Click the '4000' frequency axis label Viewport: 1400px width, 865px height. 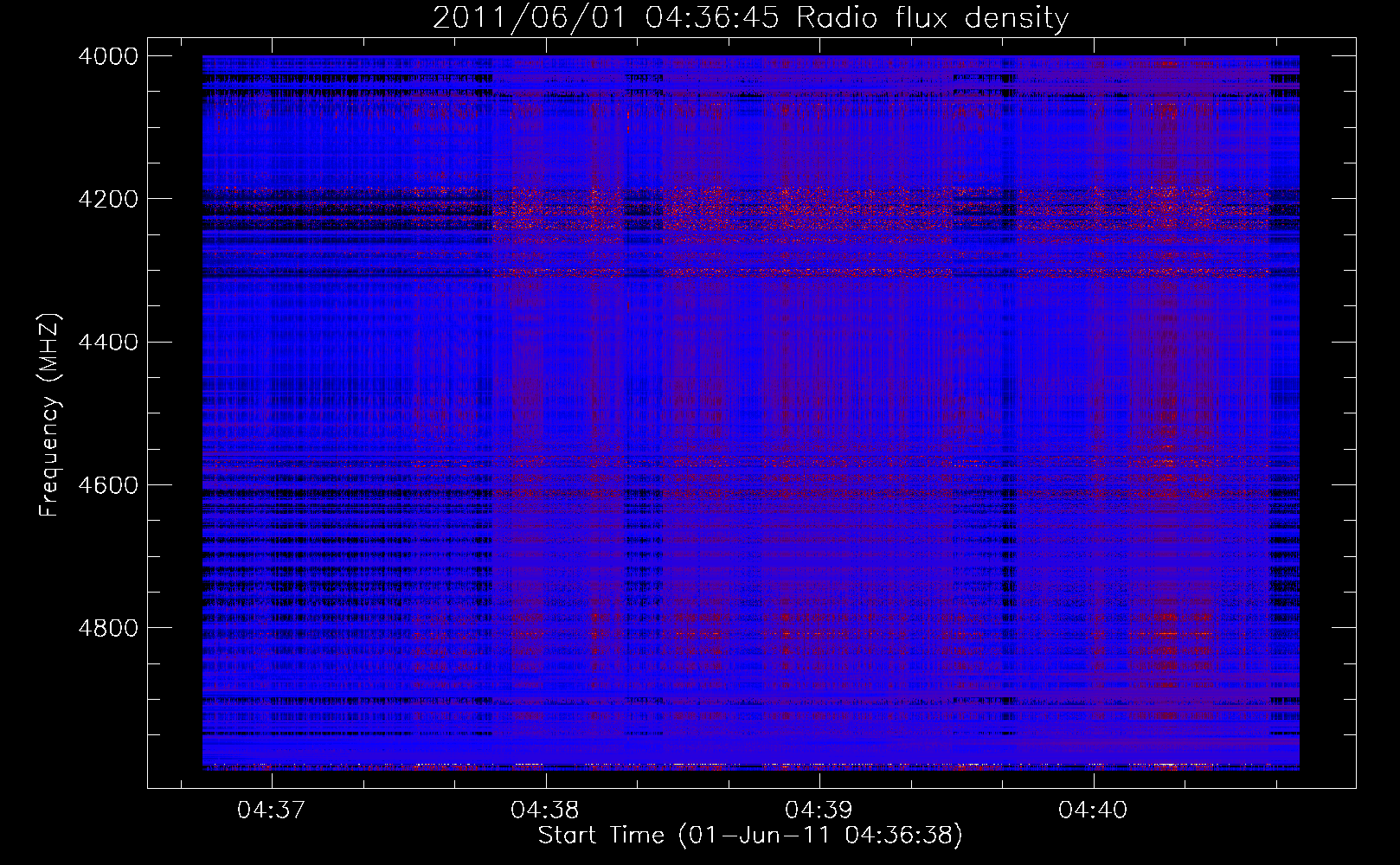pos(108,56)
